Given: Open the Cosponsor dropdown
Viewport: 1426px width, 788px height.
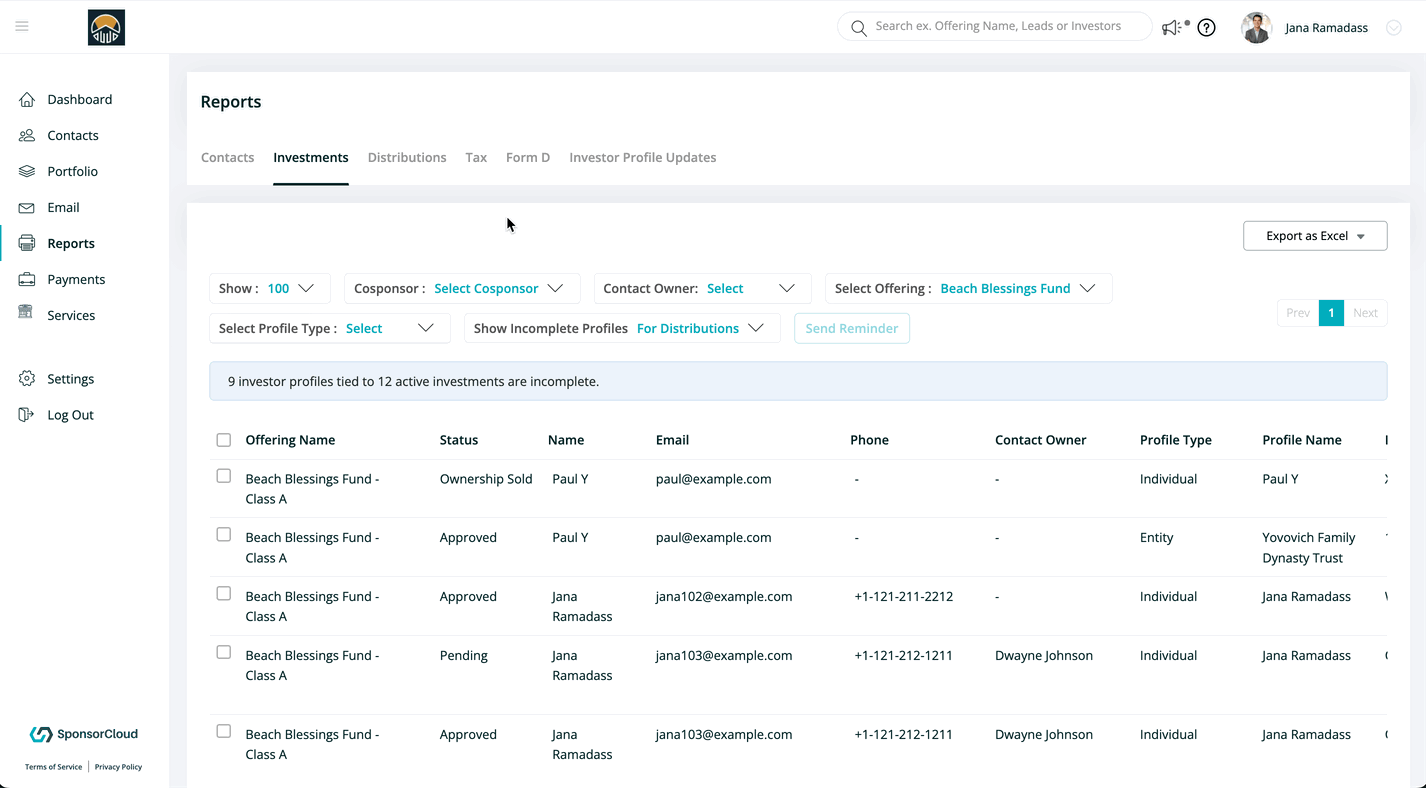Looking at the screenshot, I should 462,289.
